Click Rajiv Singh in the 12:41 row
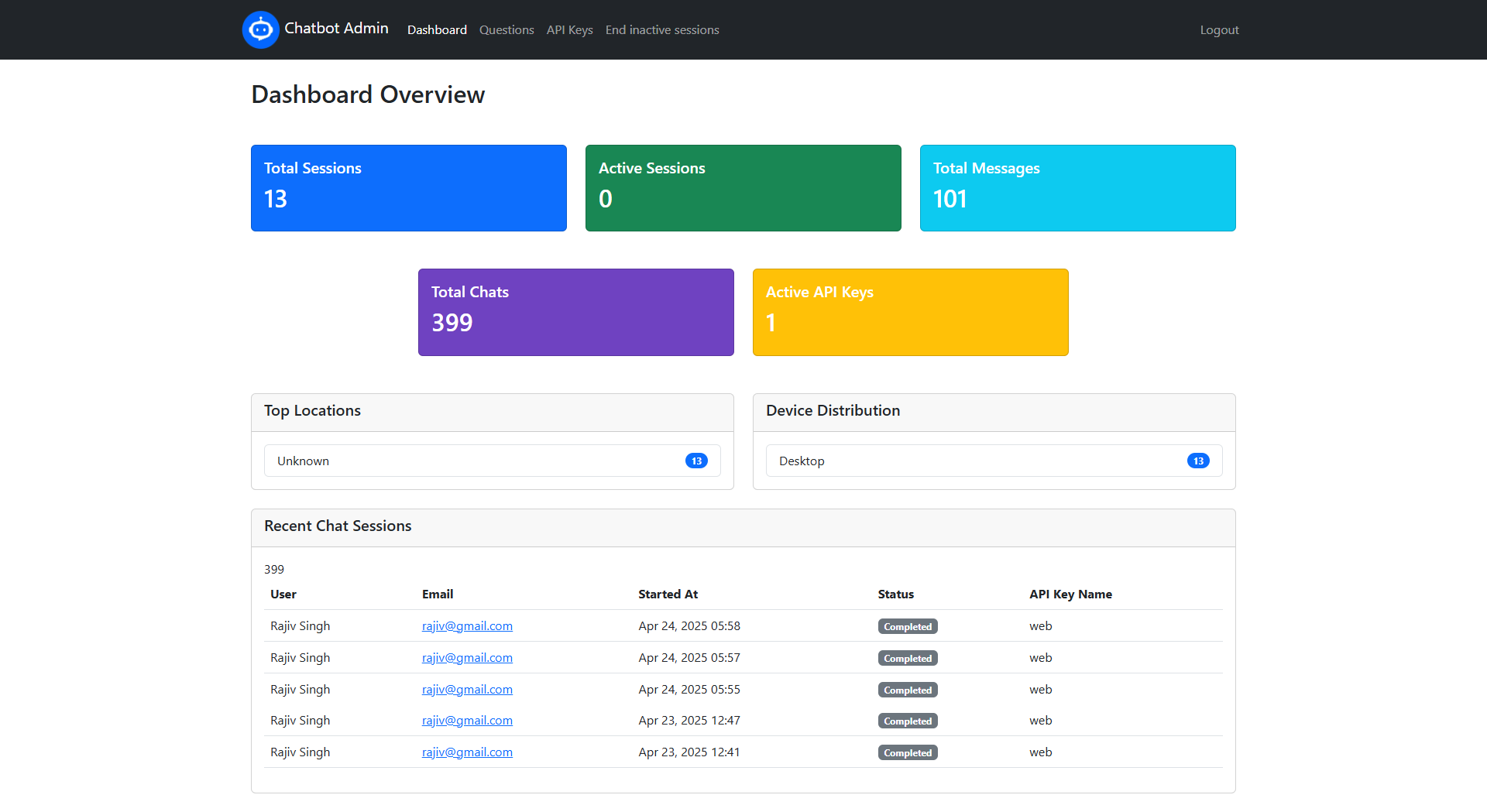This screenshot has width=1487, height=812. [x=300, y=752]
